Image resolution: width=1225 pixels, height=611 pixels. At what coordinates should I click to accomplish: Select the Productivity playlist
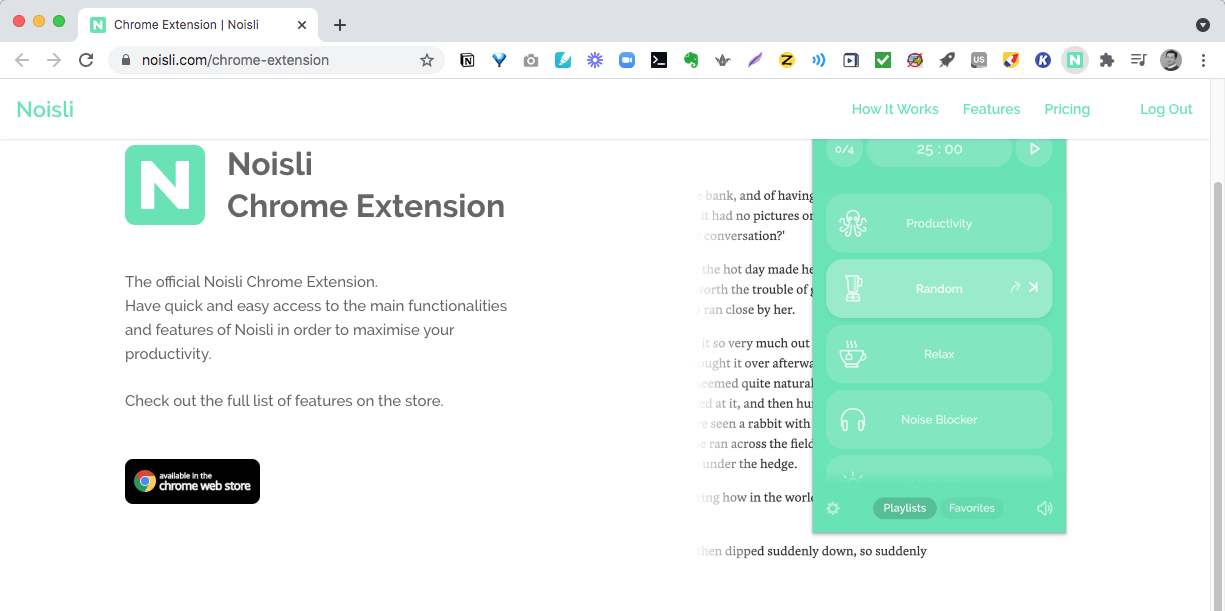pos(938,223)
